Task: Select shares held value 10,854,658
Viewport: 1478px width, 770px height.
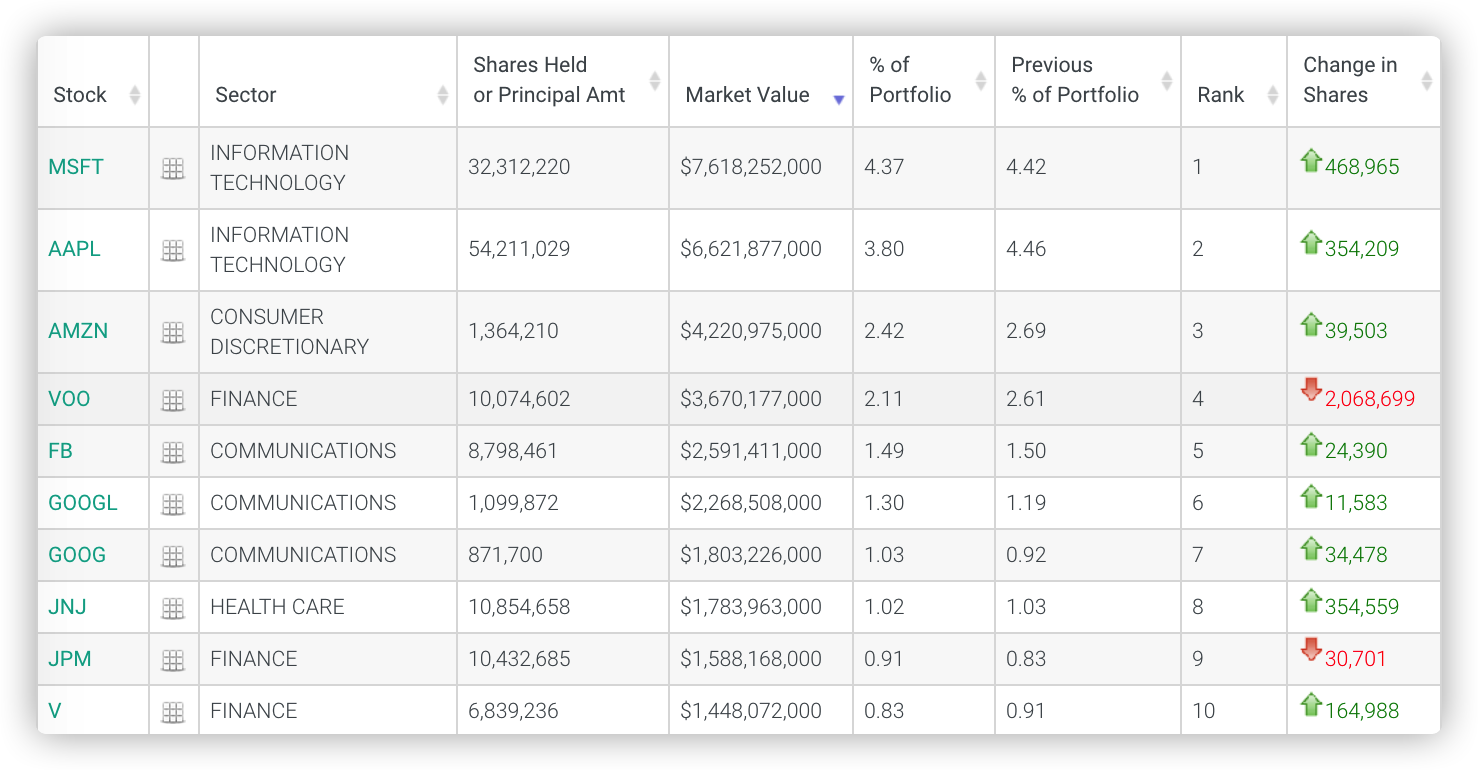Action: (x=519, y=607)
